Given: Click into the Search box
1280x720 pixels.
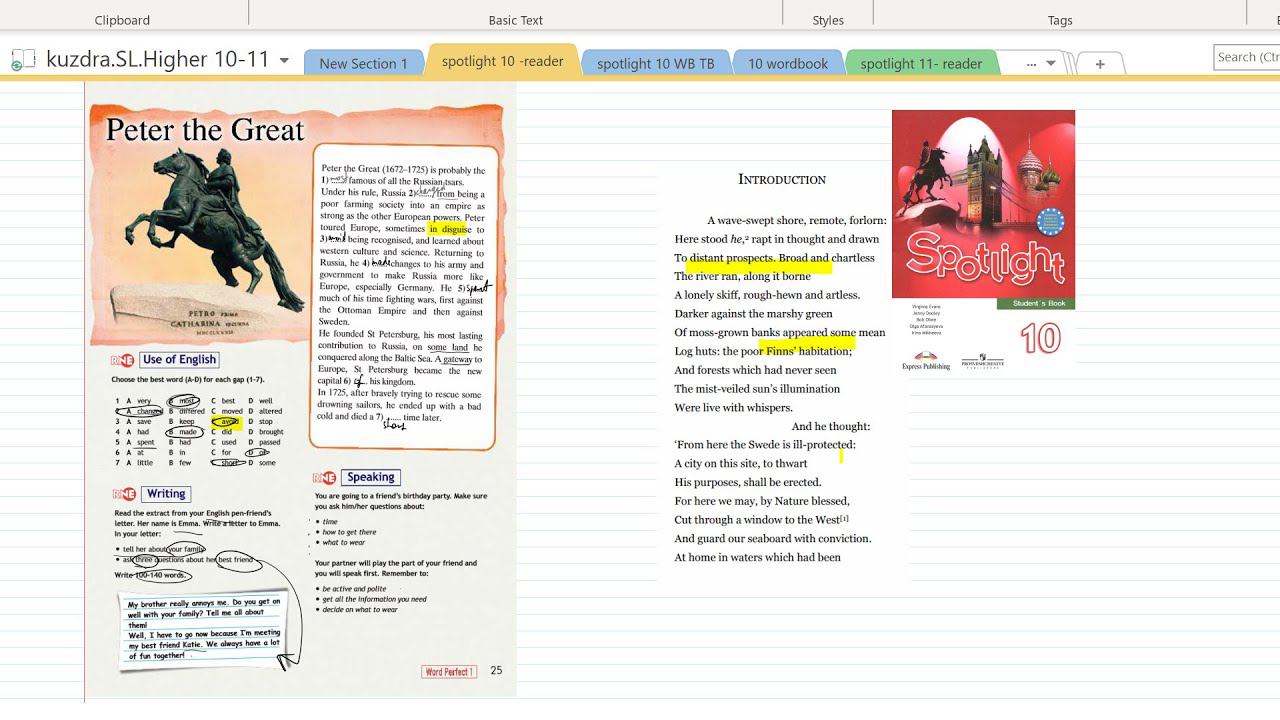Looking at the screenshot, I should pyautogui.click(x=1247, y=57).
